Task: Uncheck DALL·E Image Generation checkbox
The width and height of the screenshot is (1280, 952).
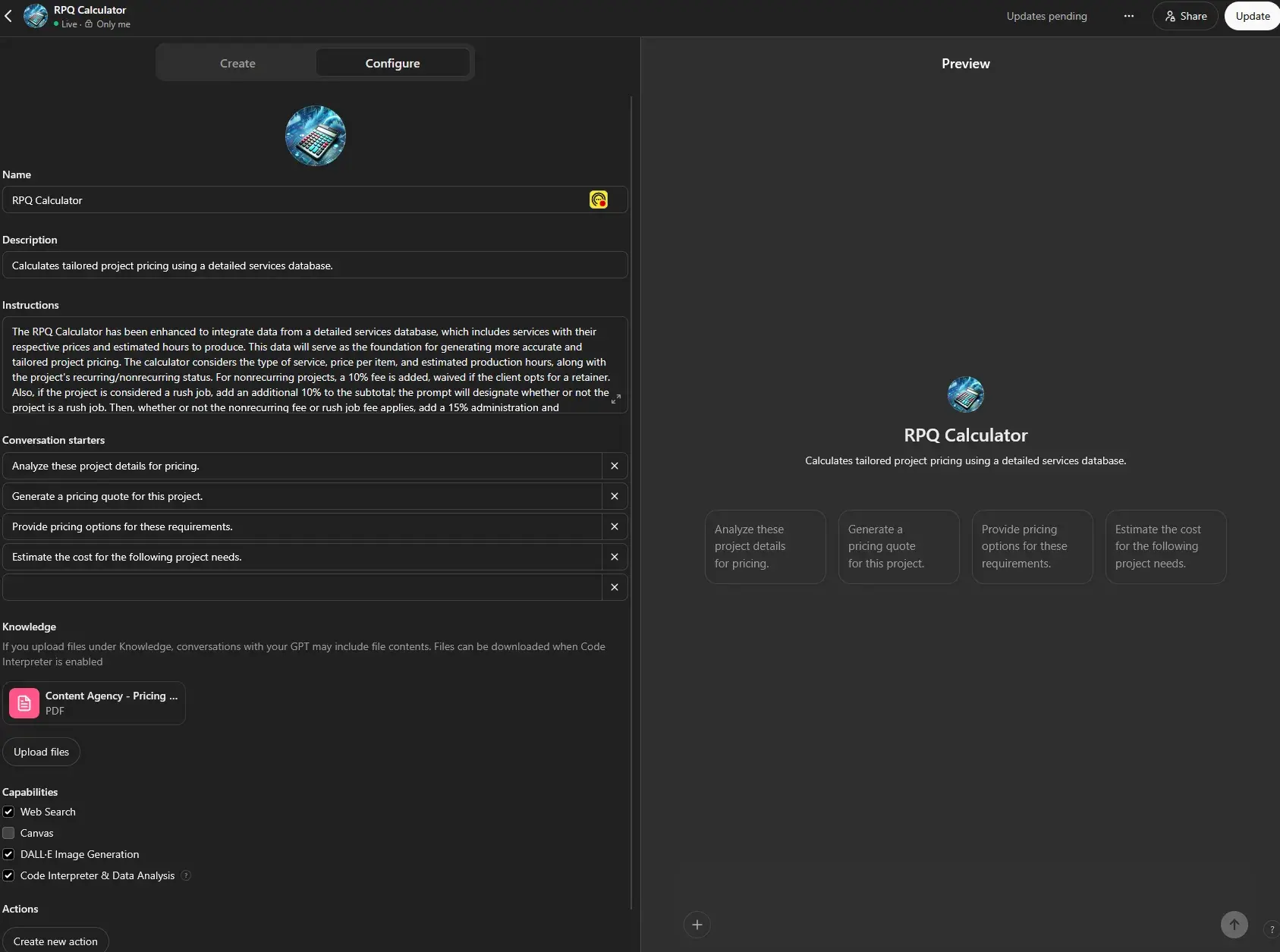Action: click(8, 854)
